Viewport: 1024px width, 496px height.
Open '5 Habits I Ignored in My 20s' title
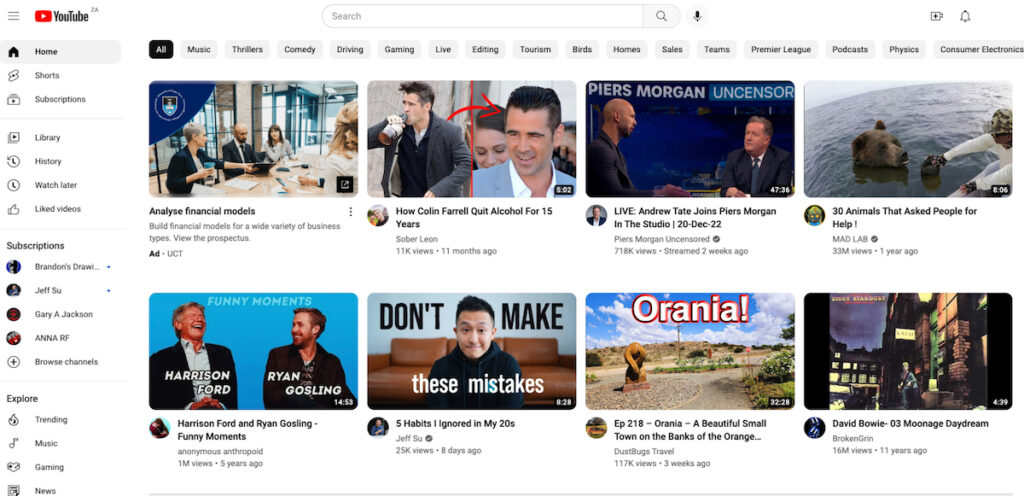click(455, 424)
